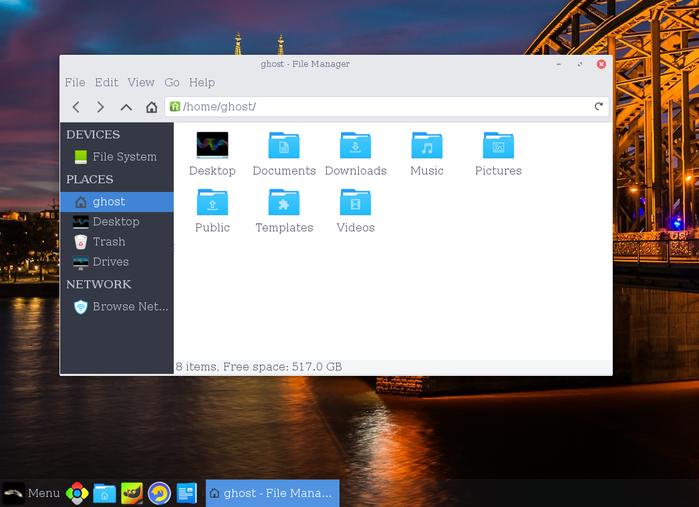Open the Go menu

tap(172, 83)
